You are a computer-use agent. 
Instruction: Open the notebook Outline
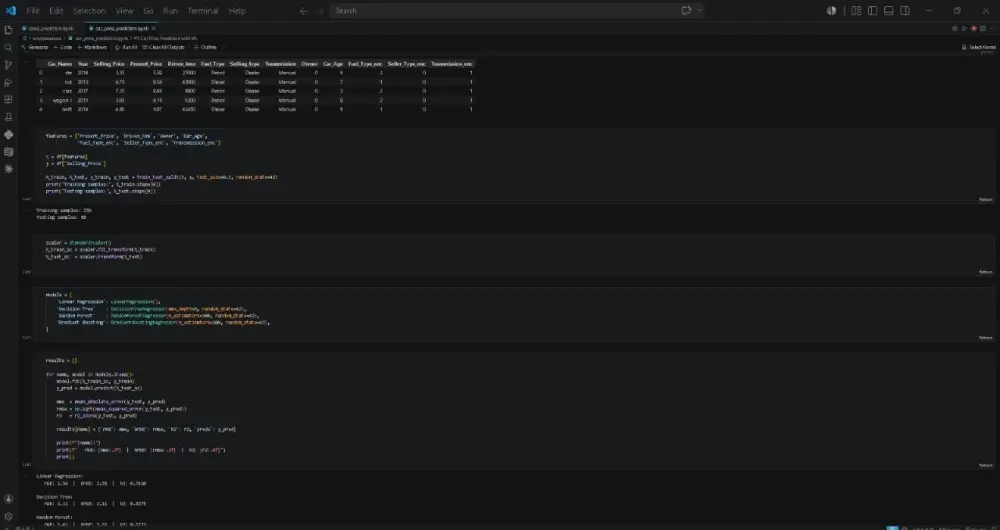(205, 47)
